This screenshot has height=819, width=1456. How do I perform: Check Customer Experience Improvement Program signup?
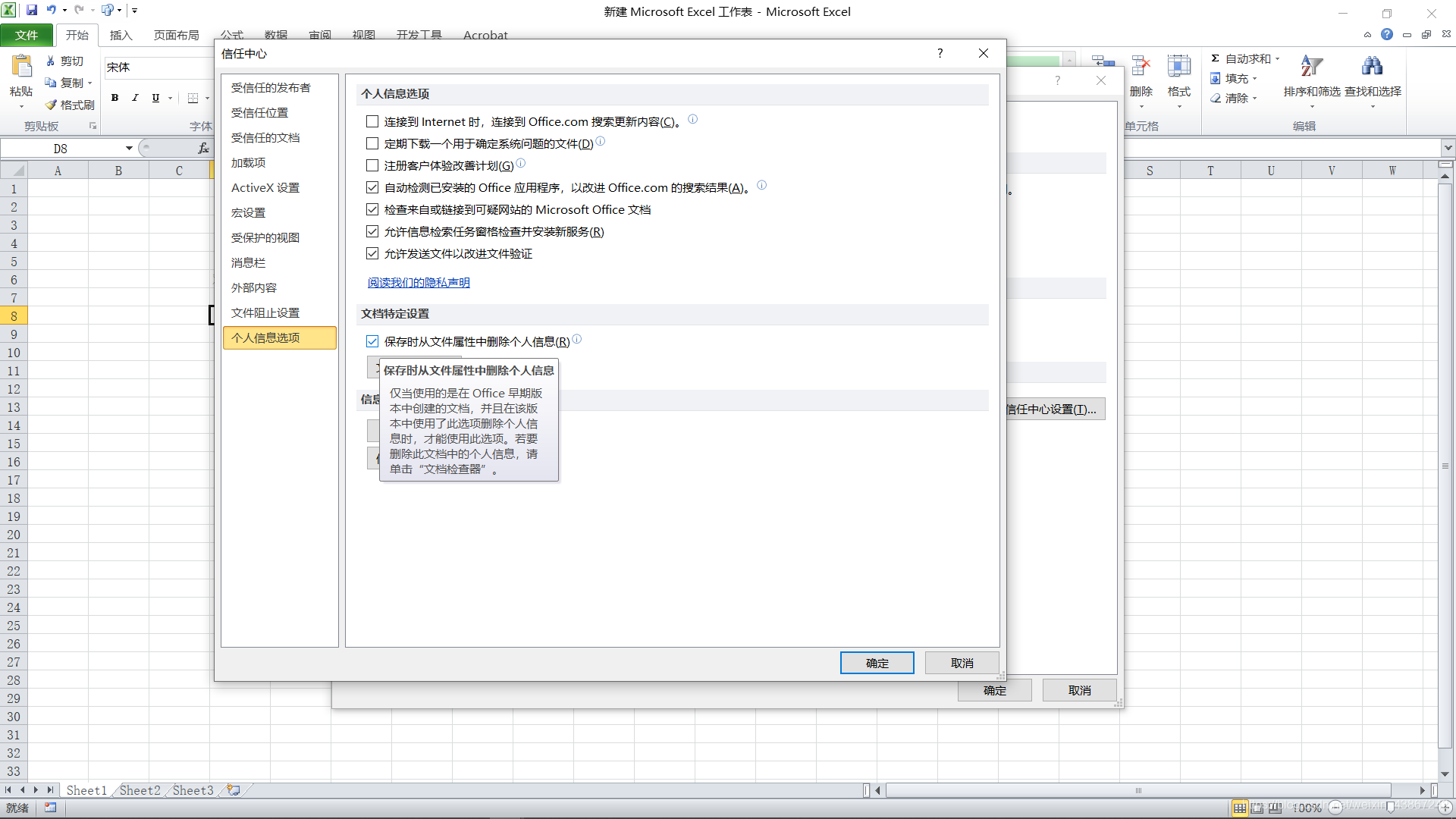coord(372,165)
